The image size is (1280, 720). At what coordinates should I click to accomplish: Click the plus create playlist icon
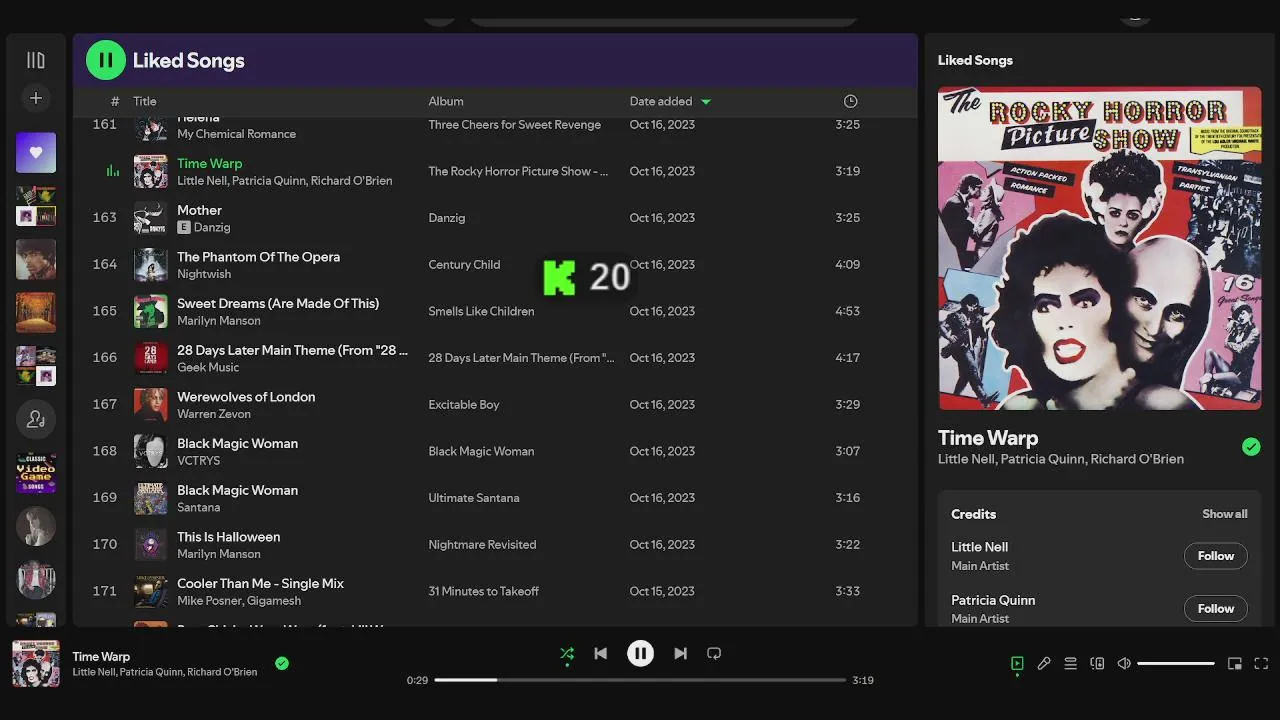pyautogui.click(x=36, y=98)
